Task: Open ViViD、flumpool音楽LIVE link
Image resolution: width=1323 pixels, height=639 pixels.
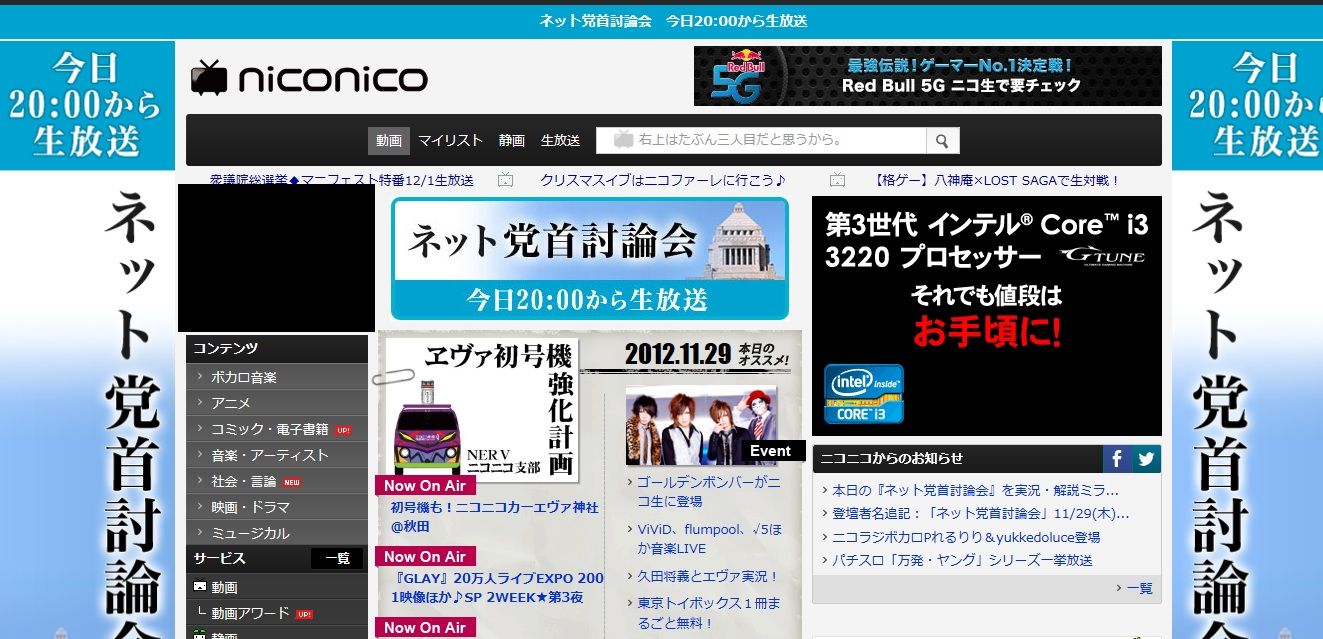Action: tap(708, 539)
